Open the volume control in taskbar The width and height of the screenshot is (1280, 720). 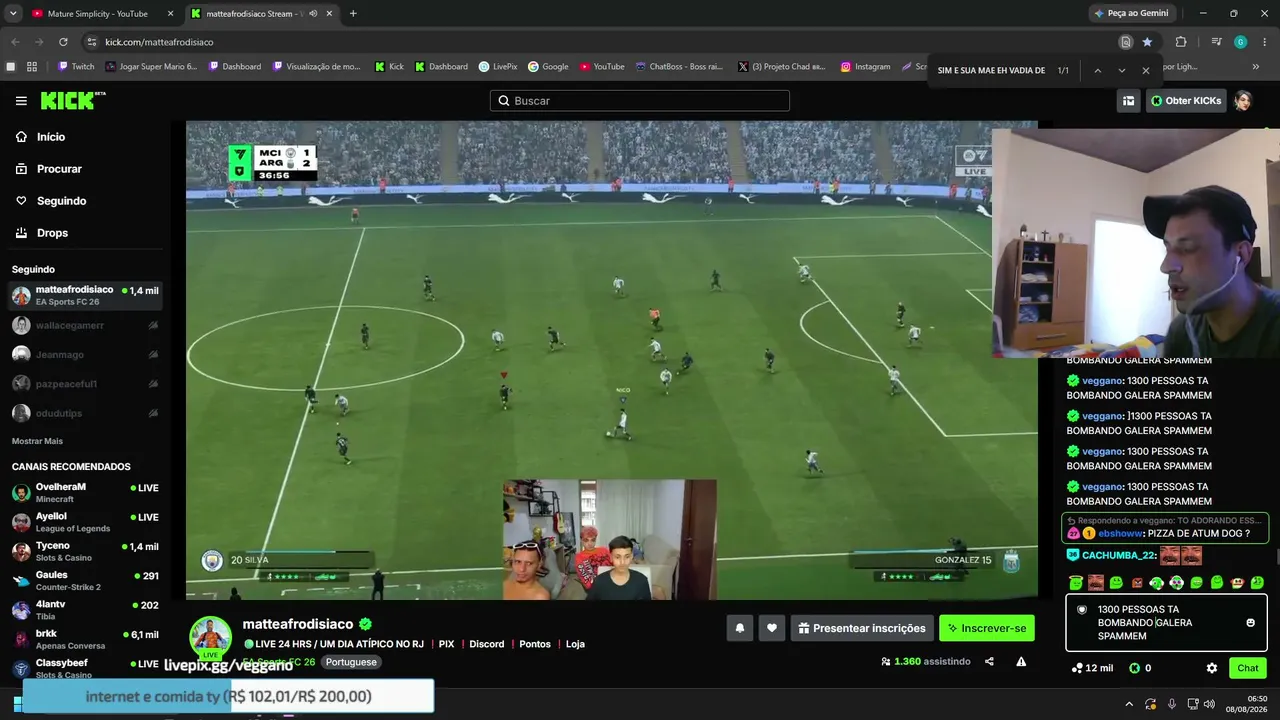click(1209, 704)
